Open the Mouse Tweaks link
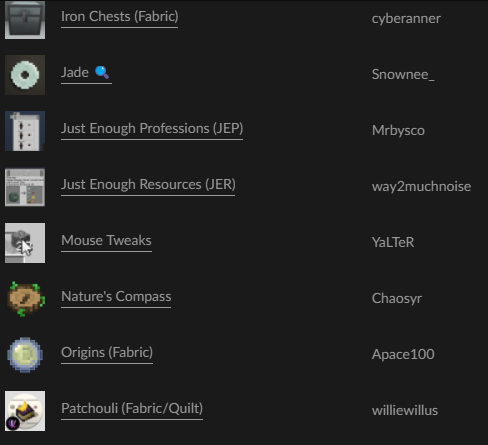Screen dimensions: 488x445 pos(106,241)
